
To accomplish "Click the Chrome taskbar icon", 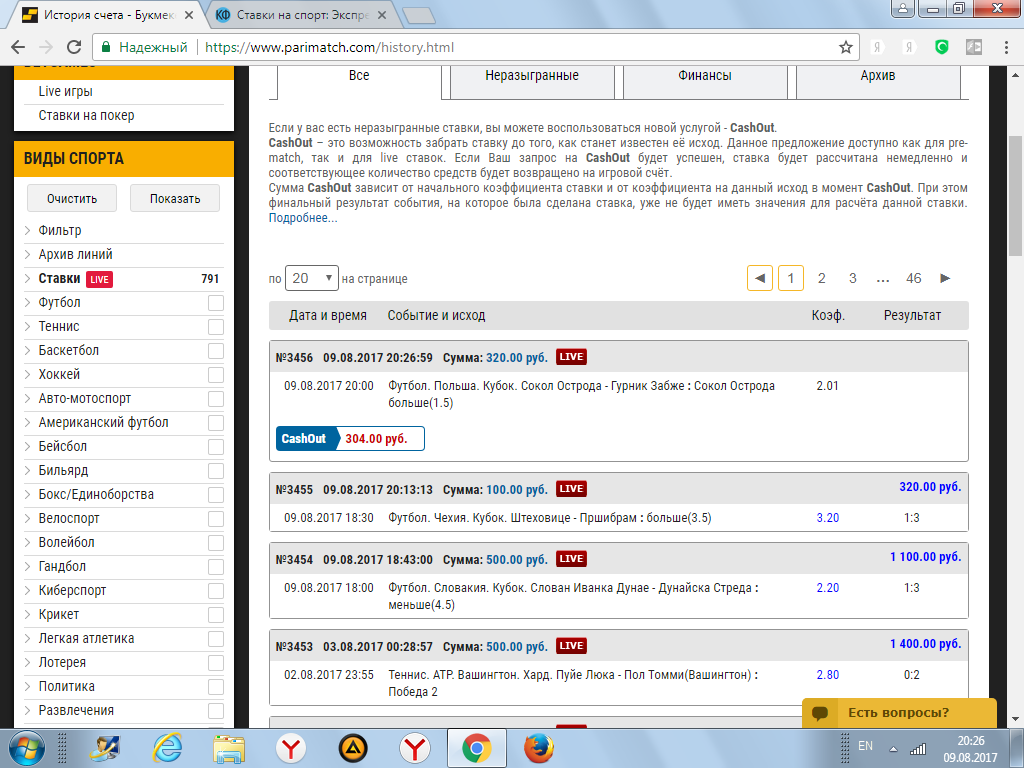I will 477,748.
